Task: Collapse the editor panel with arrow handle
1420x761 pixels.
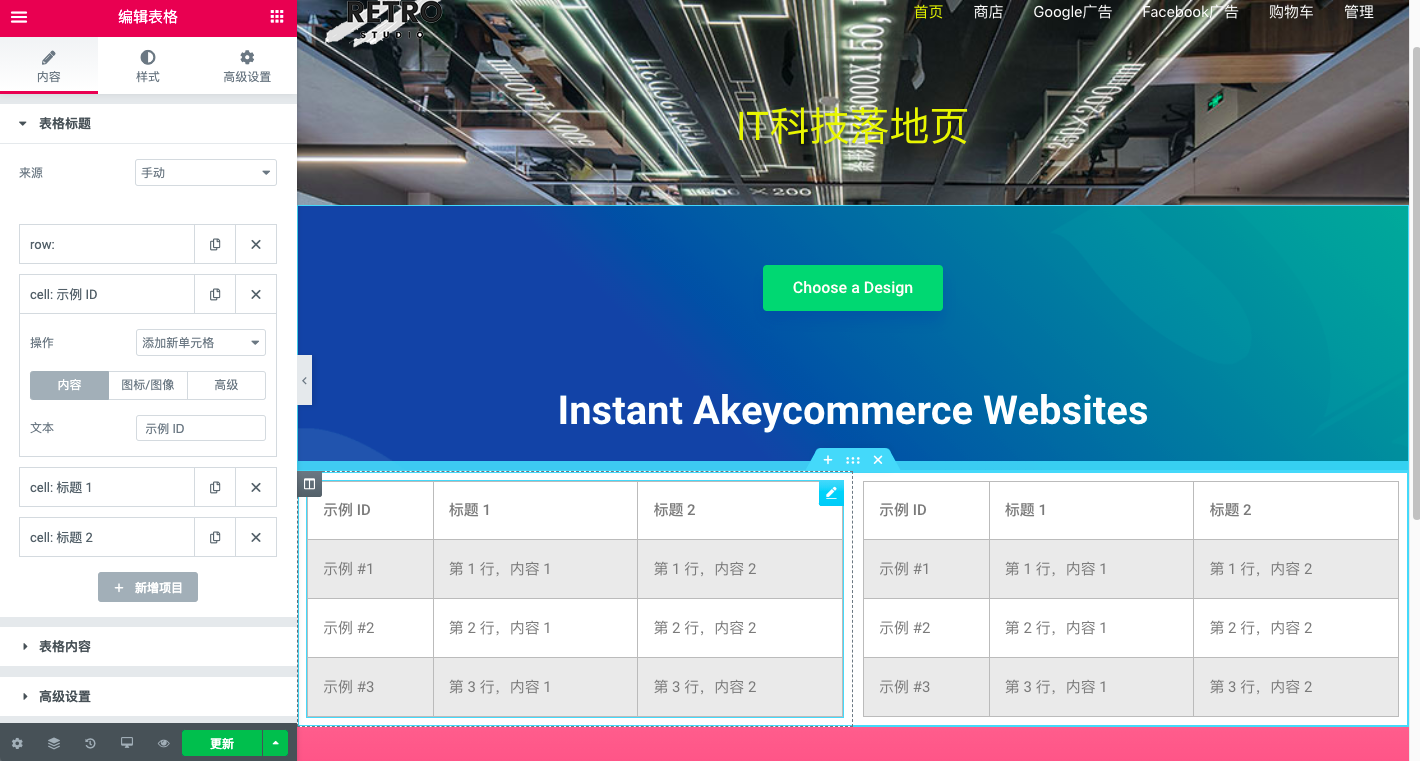Action: 304,381
